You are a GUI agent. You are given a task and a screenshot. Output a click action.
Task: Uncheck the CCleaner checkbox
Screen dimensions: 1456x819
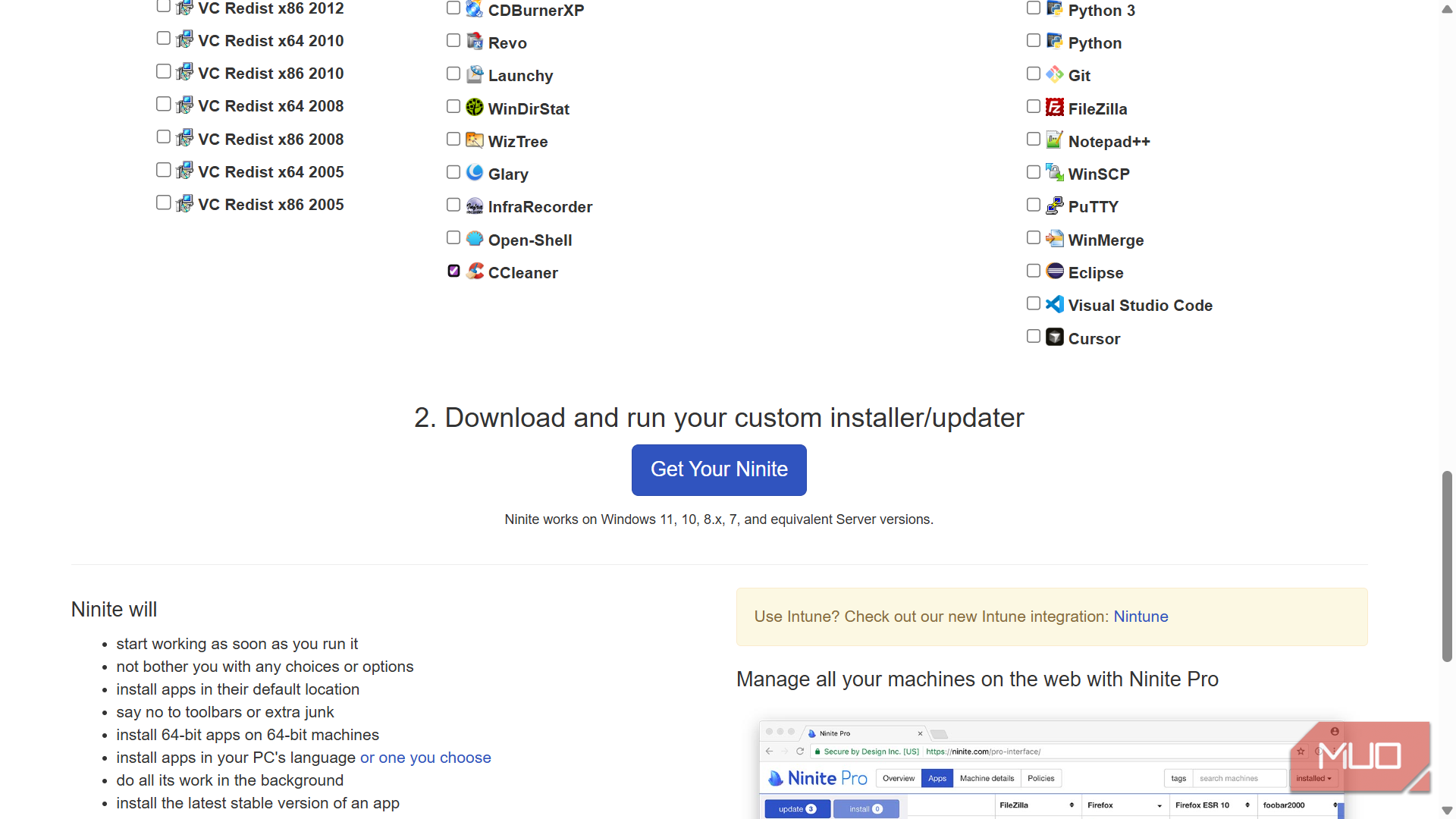453,271
